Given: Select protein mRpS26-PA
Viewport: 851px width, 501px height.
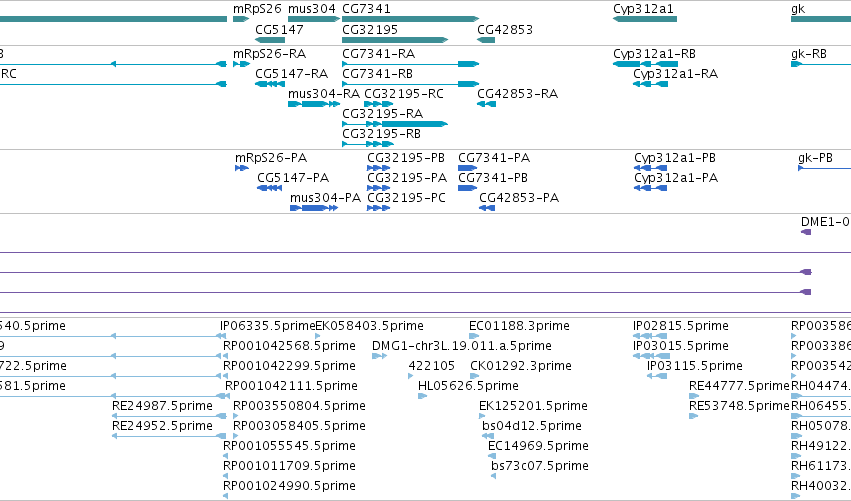Looking at the screenshot, I should point(271,158).
